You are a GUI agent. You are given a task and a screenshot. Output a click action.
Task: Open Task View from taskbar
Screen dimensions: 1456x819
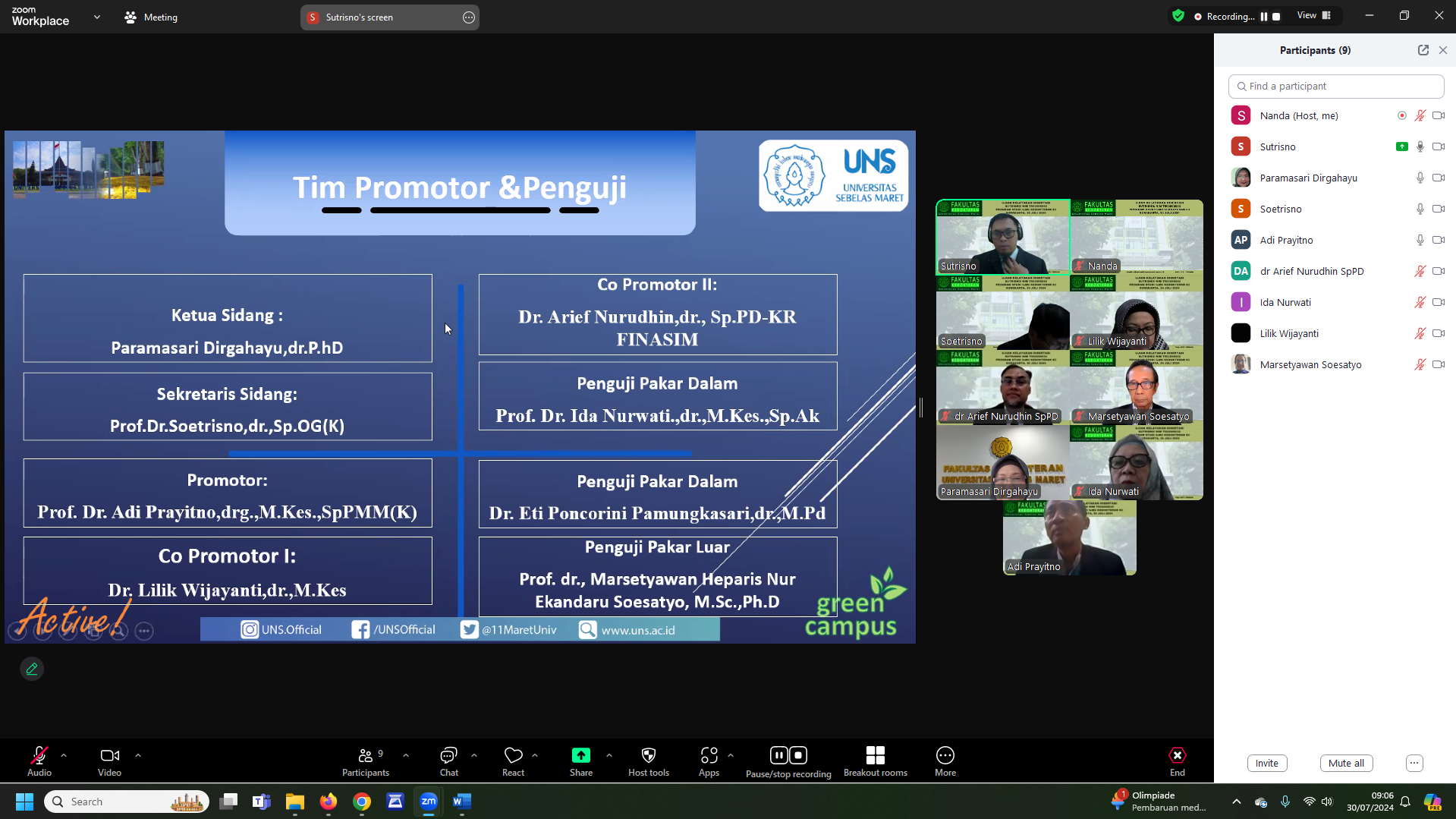click(x=228, y=802)
